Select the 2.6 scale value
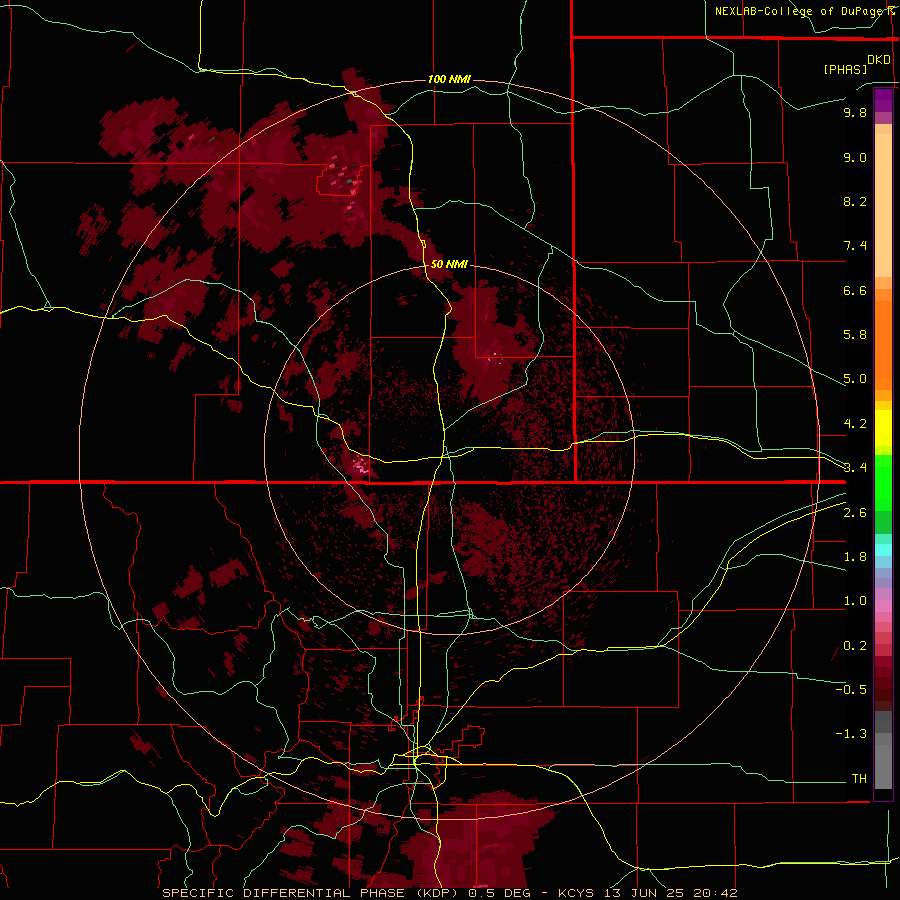The width and height of the screenshot is (900, 900). click(855, 513)
